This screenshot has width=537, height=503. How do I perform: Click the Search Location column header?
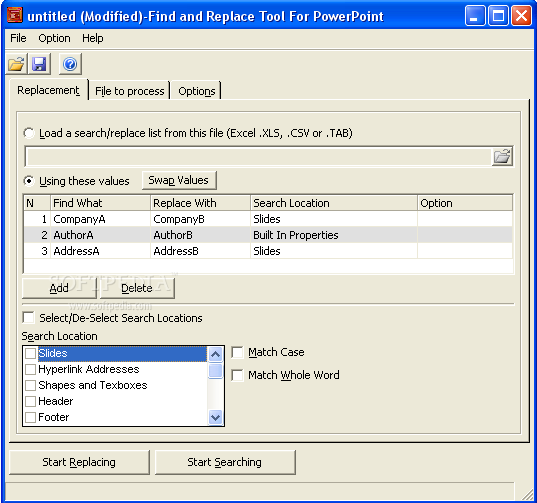tap(334, 203)
